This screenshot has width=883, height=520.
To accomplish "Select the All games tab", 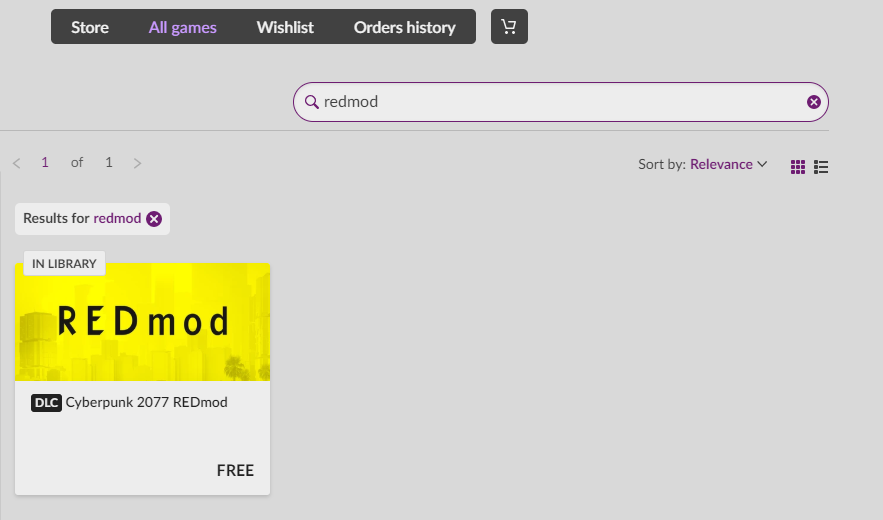I will (x=183, y=27).
